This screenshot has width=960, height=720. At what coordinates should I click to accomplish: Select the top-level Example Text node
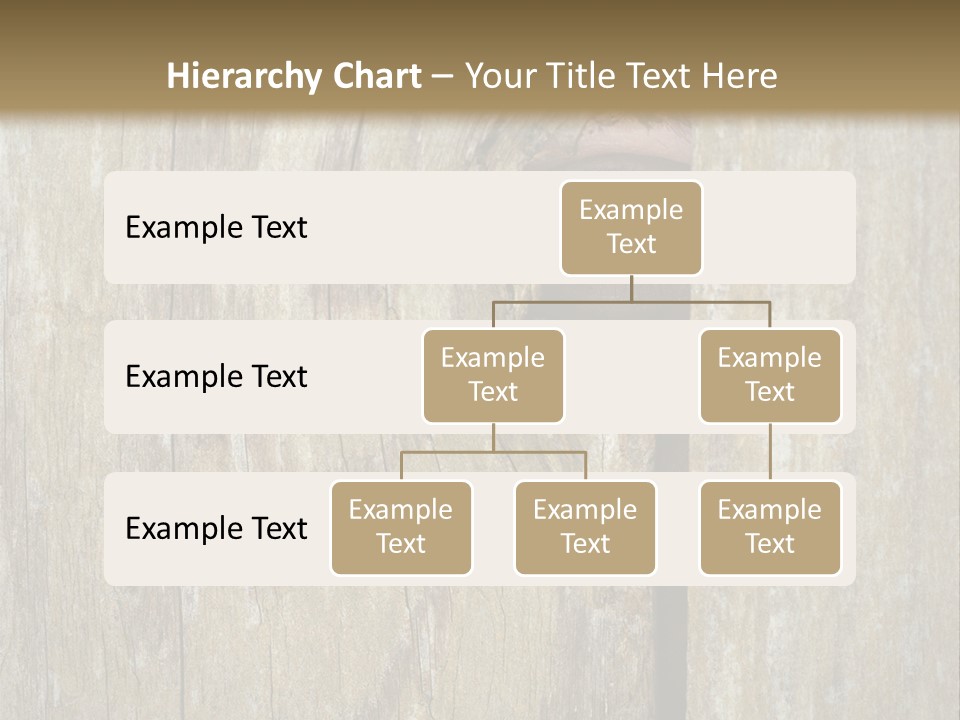point(631,228)
